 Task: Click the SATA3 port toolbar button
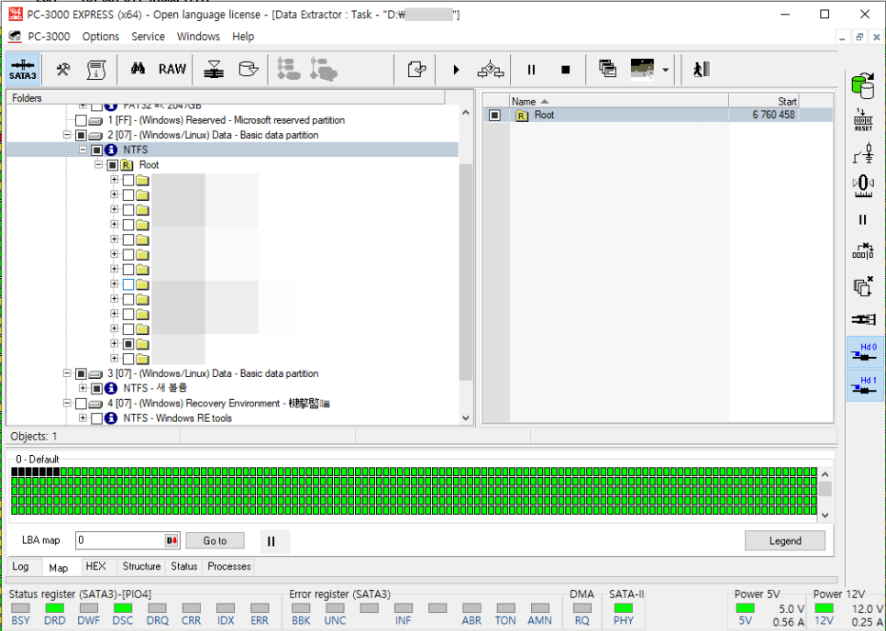23,69
